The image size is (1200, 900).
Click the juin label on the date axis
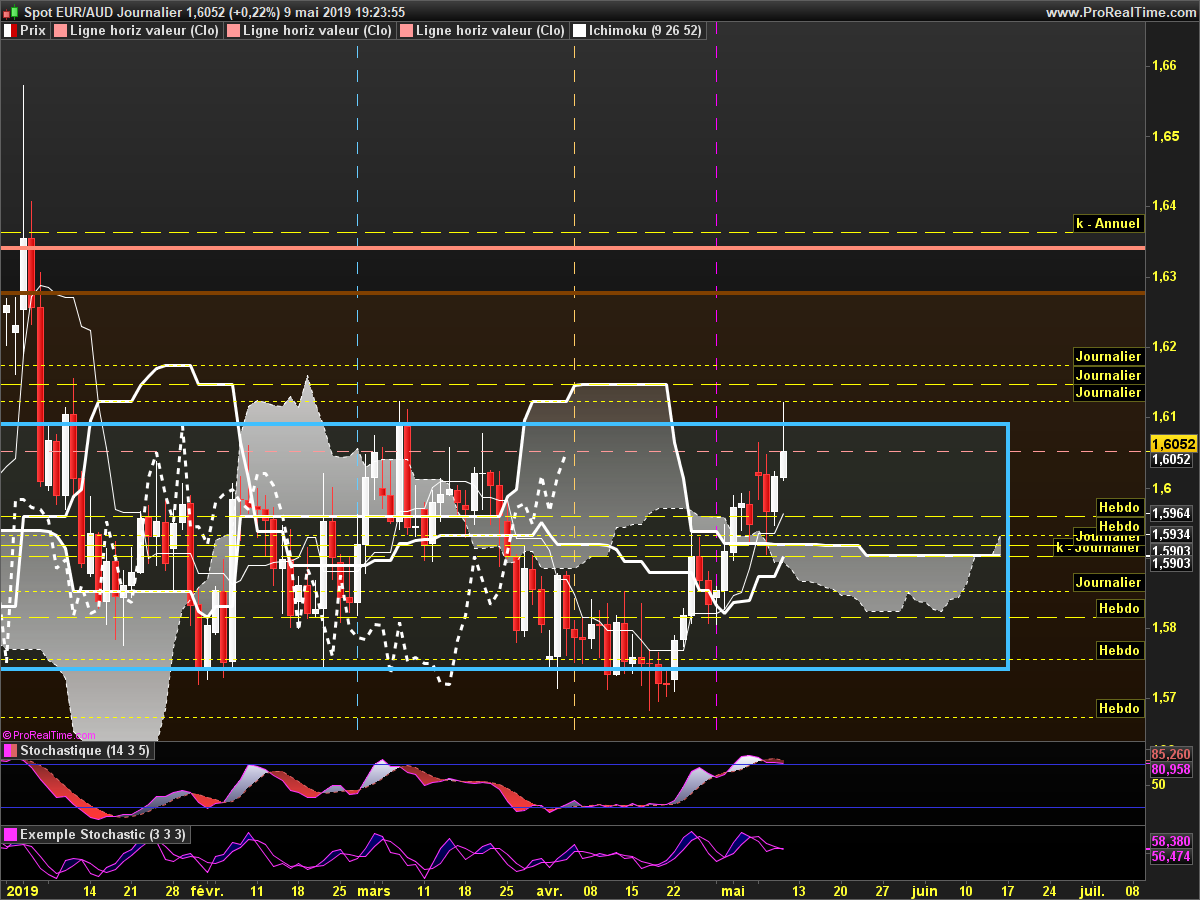tap(924, 890)
